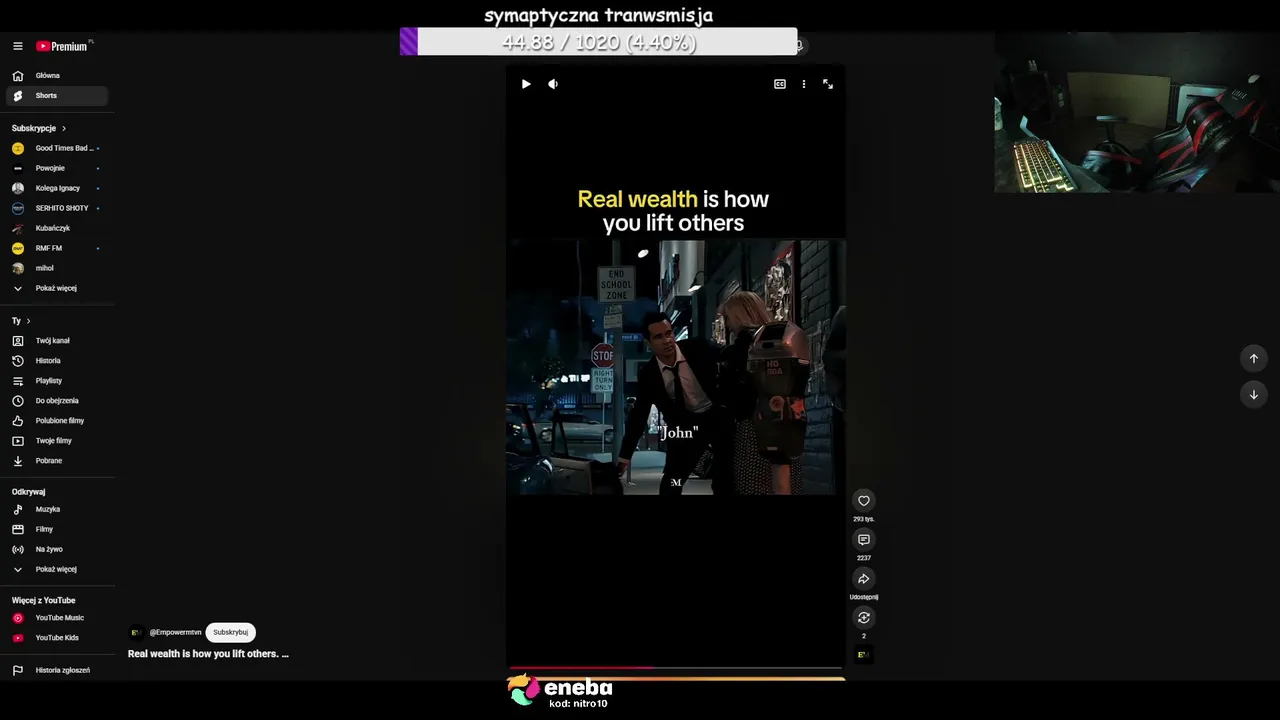The image size is (1280, 720).
Task: Open Kolega Ignacy channel subscription
Action: tap(57, 189)
